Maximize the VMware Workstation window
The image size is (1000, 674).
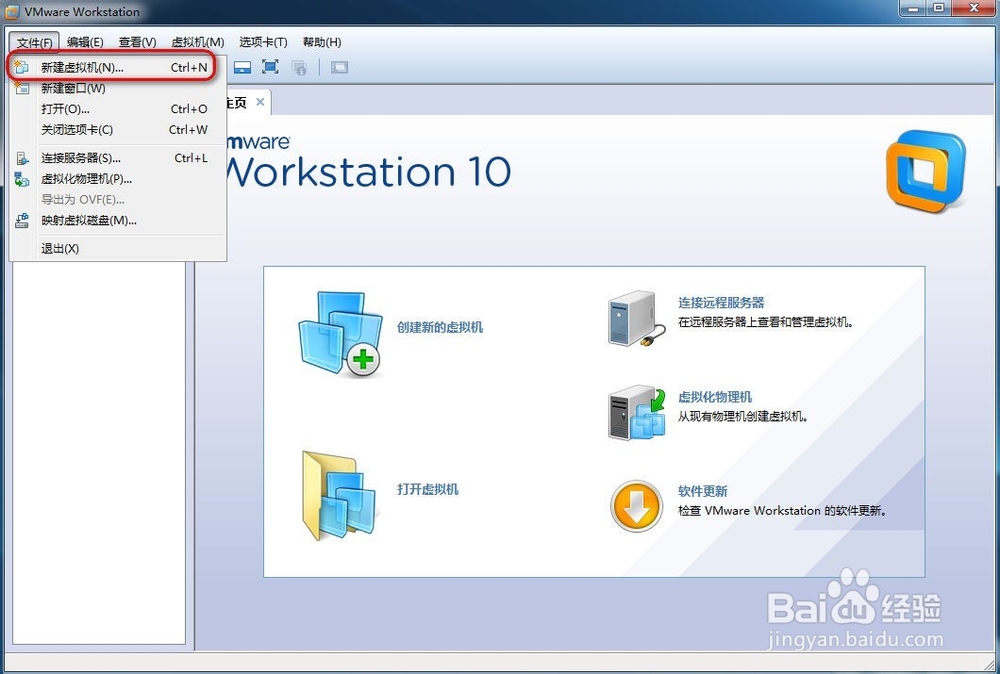tap(939, 8)
